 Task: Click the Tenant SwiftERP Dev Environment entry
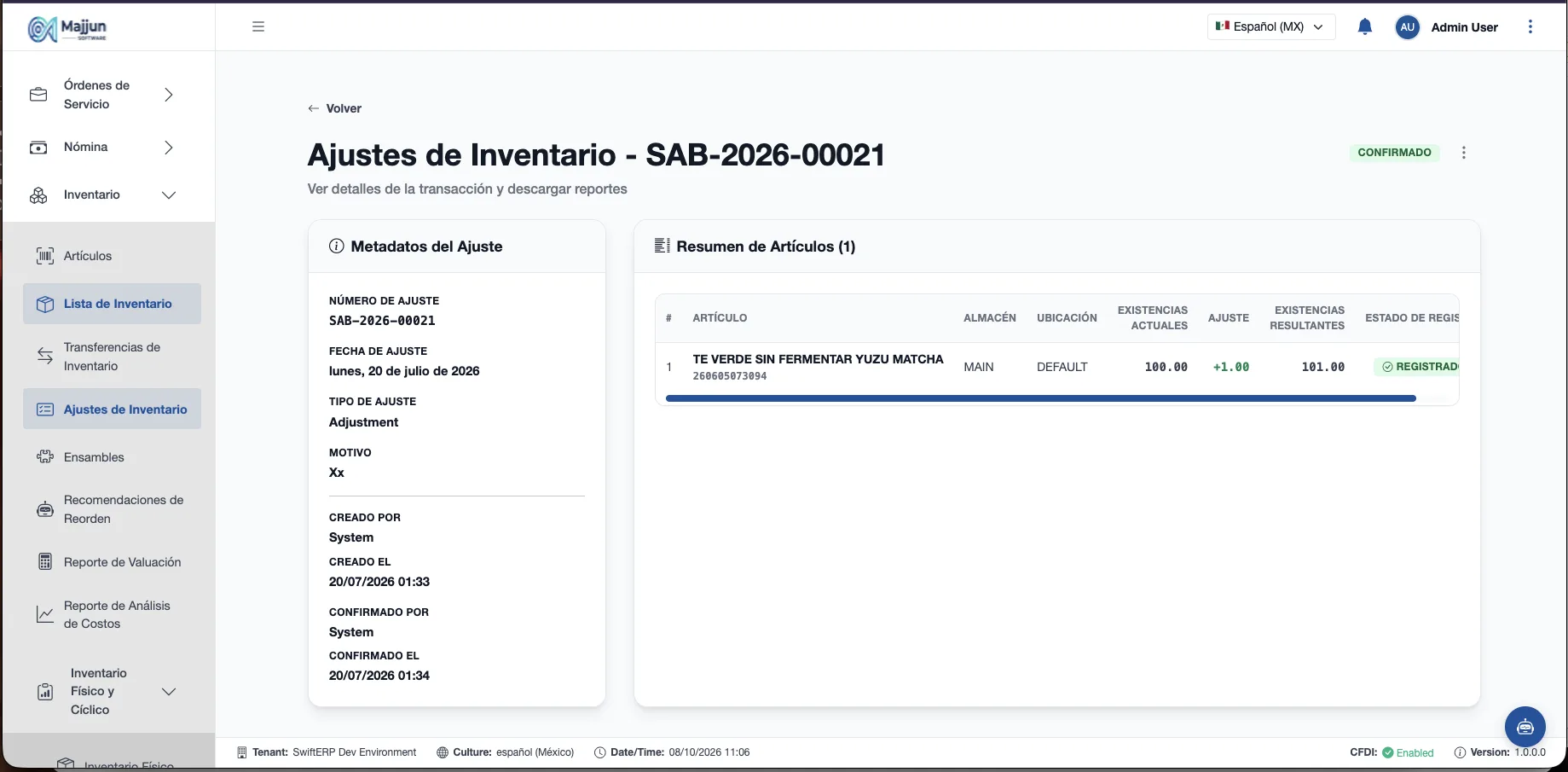(x=327, y=752)
